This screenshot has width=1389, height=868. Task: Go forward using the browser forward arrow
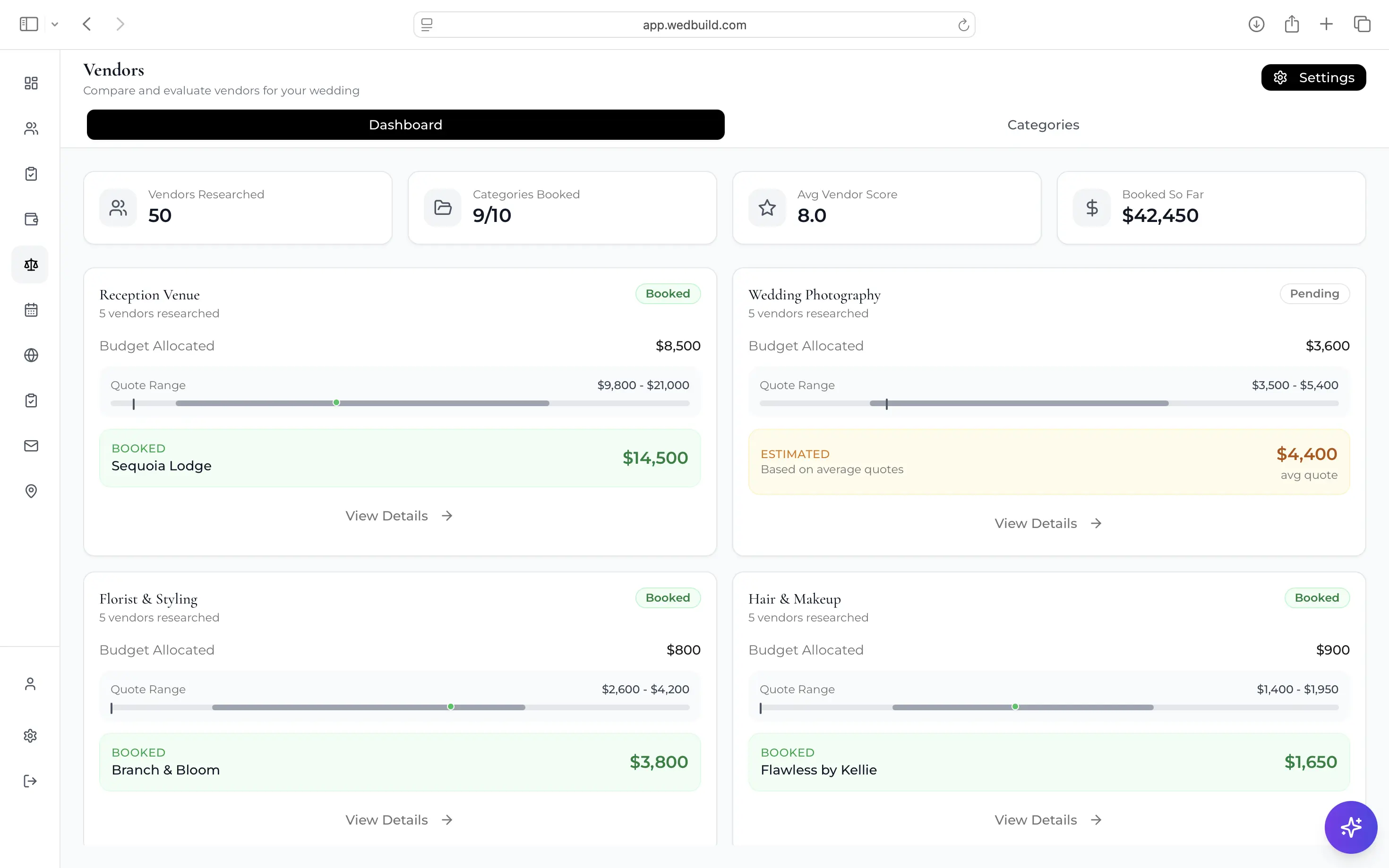120,24
